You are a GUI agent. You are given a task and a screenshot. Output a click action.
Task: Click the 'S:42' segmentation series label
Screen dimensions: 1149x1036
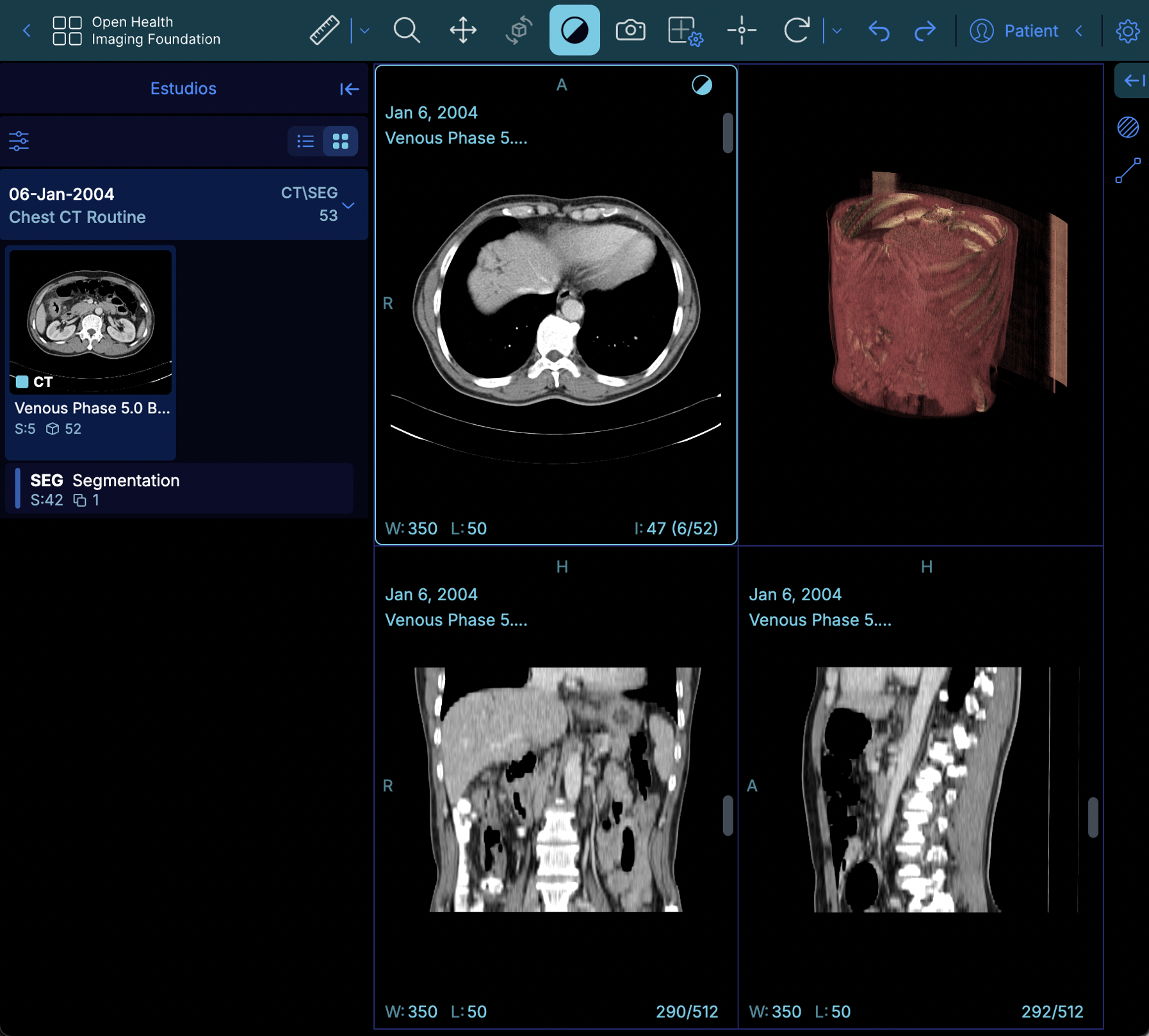coord(47,500)
